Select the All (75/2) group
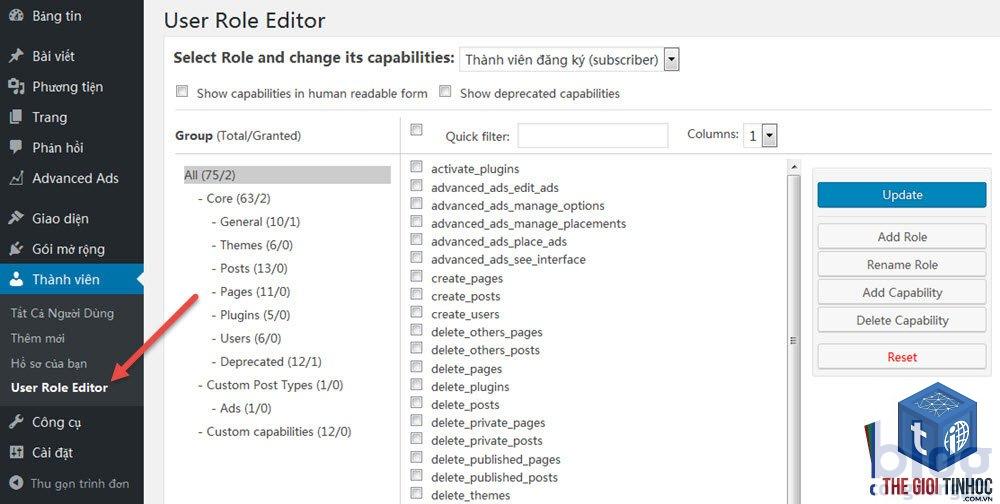 point(287,175)
